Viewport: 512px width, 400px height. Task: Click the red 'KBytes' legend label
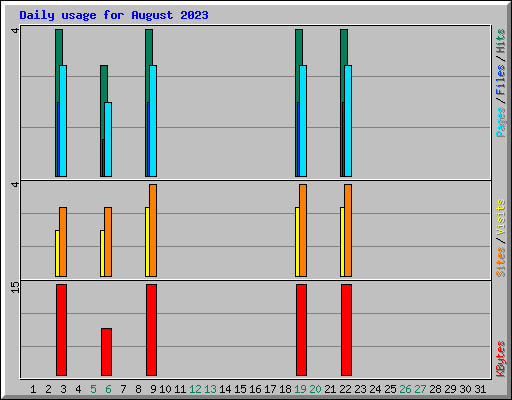pos(501,359)
